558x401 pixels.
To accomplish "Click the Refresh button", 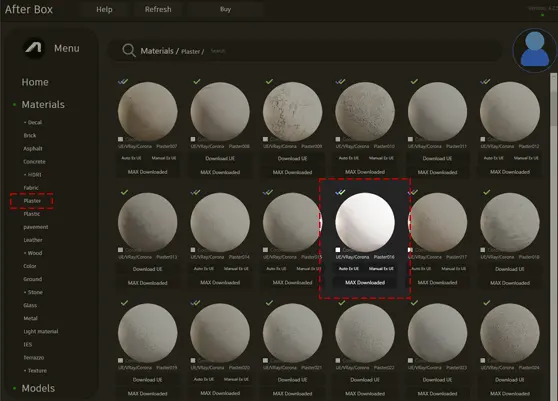I will coord(158,9).
